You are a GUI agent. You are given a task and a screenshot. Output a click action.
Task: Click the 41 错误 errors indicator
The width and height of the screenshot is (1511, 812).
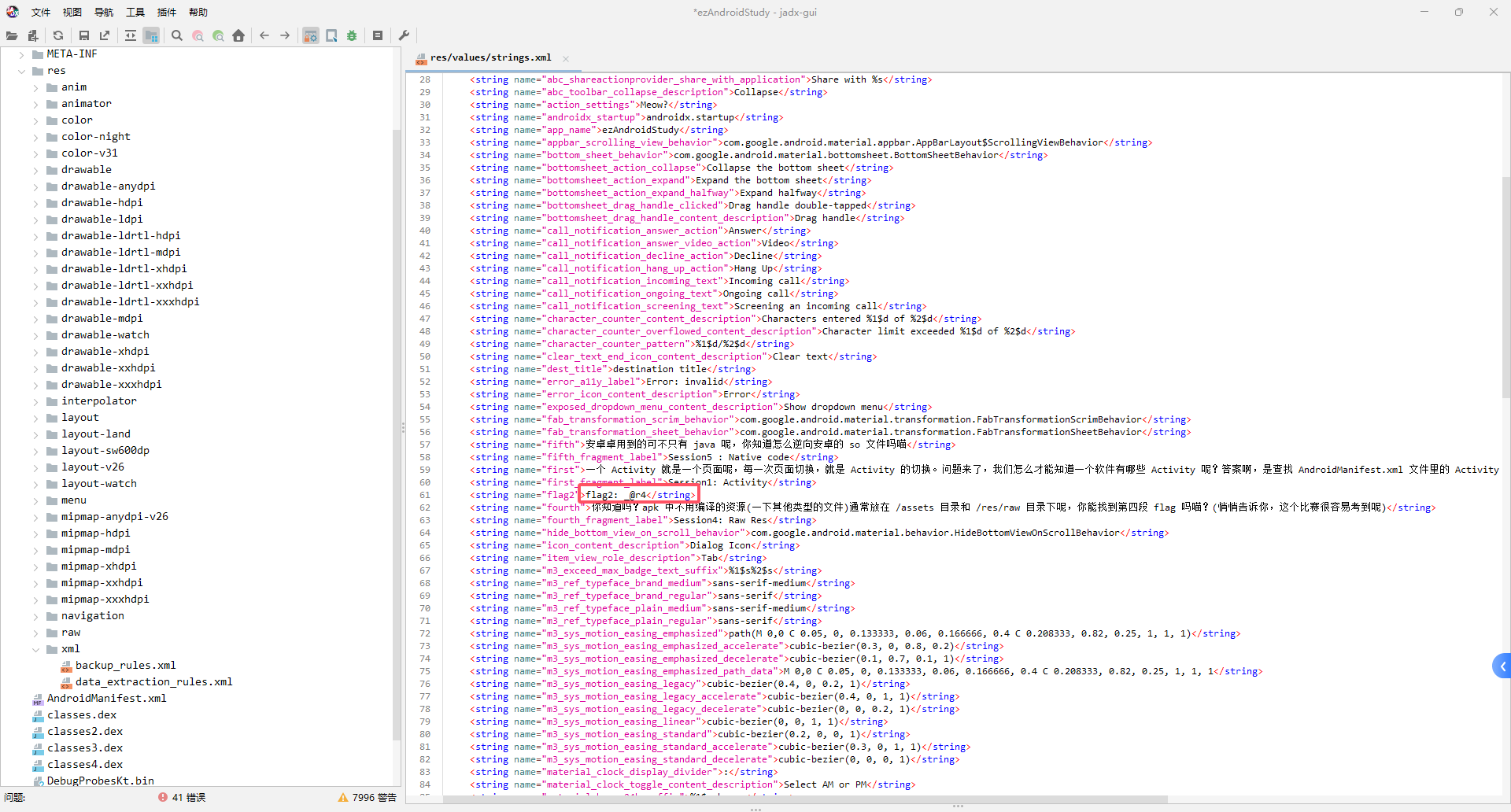[182, 798]
